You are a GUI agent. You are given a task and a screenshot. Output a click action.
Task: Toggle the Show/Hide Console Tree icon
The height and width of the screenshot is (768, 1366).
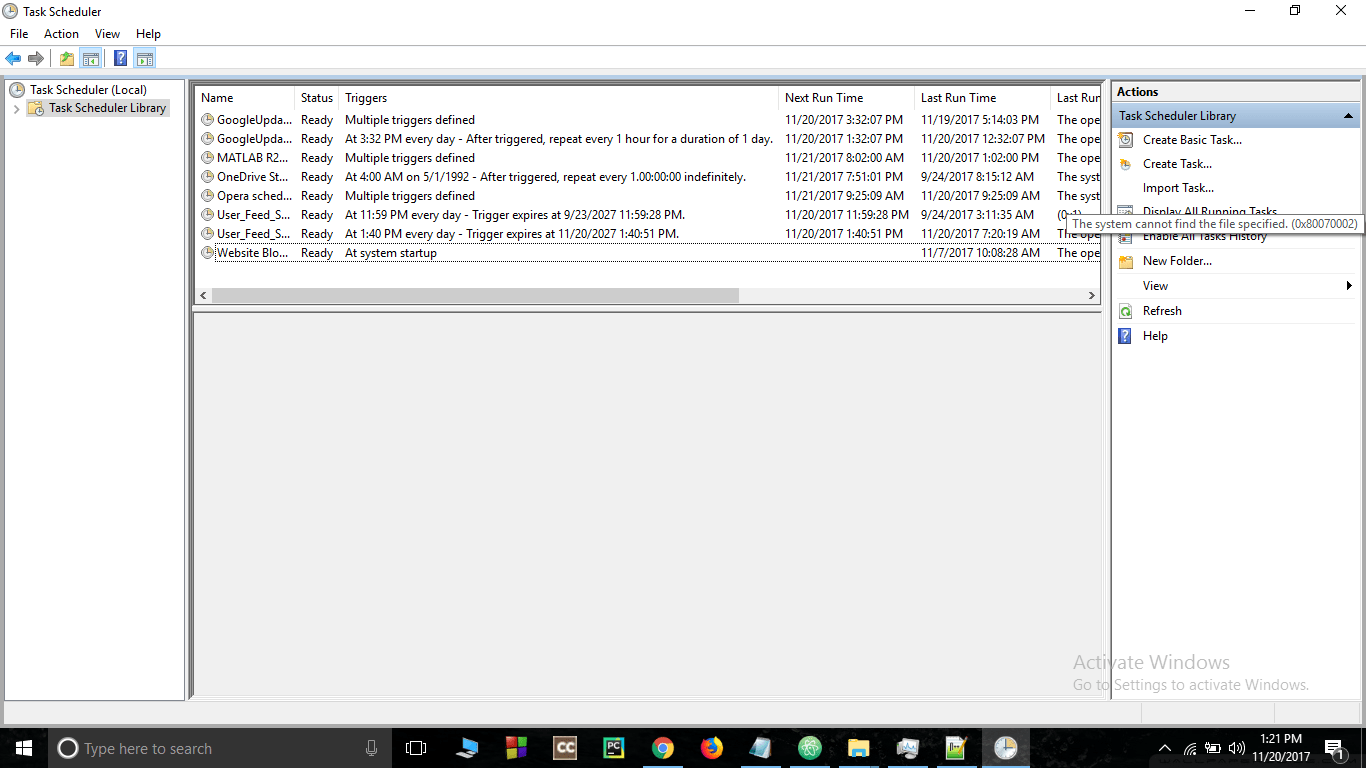90,59
